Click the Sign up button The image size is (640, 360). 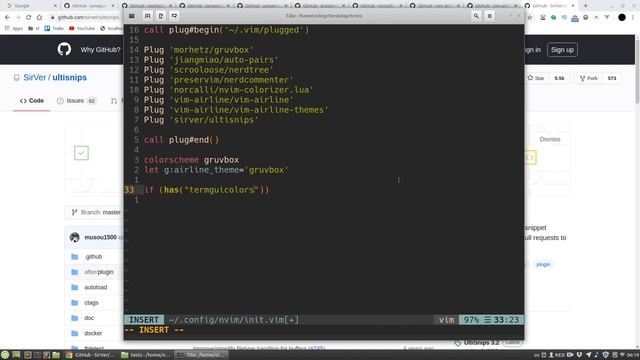562,50
